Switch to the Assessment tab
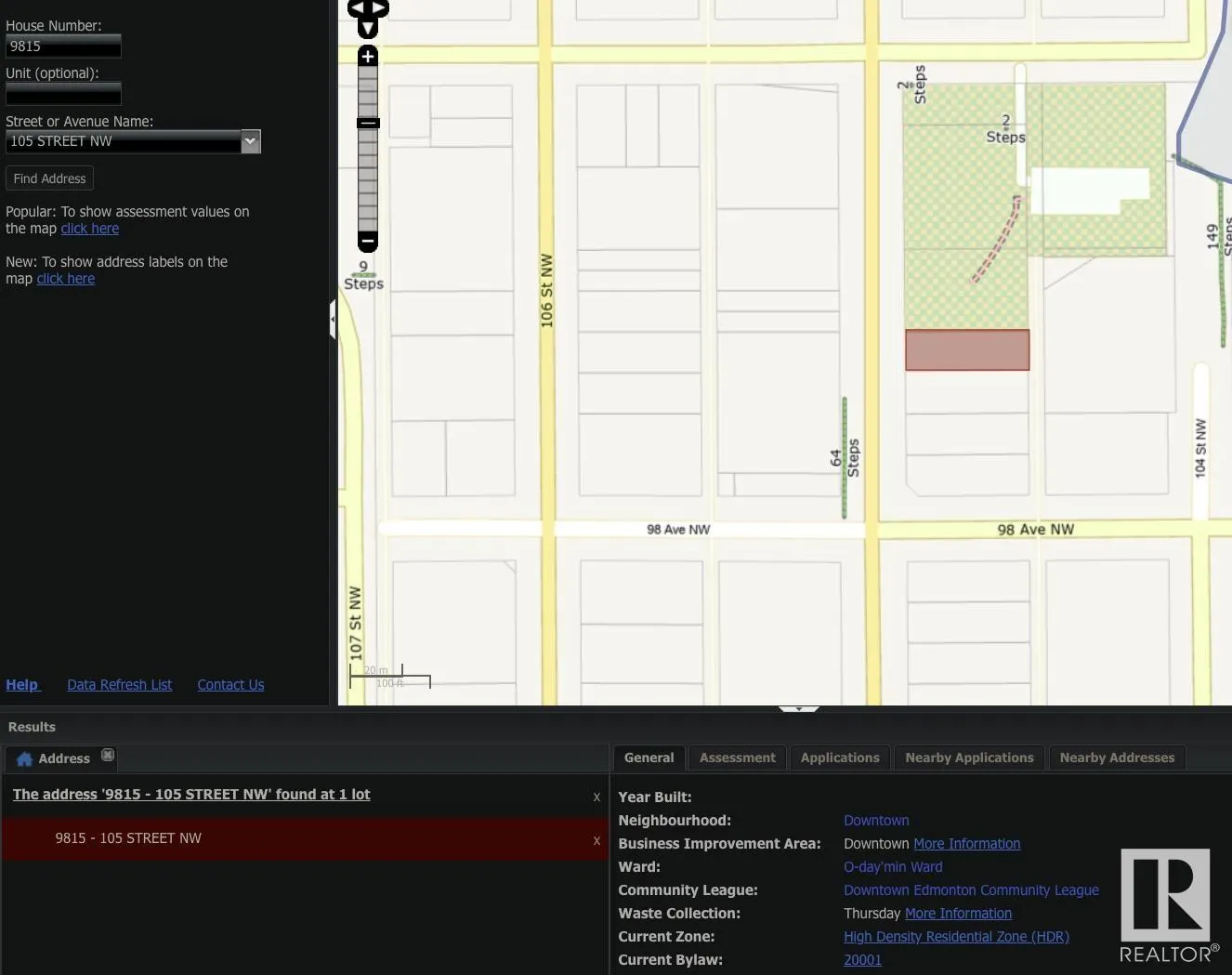The height and width of the screenshot is (975, 1232). (737, 758)
